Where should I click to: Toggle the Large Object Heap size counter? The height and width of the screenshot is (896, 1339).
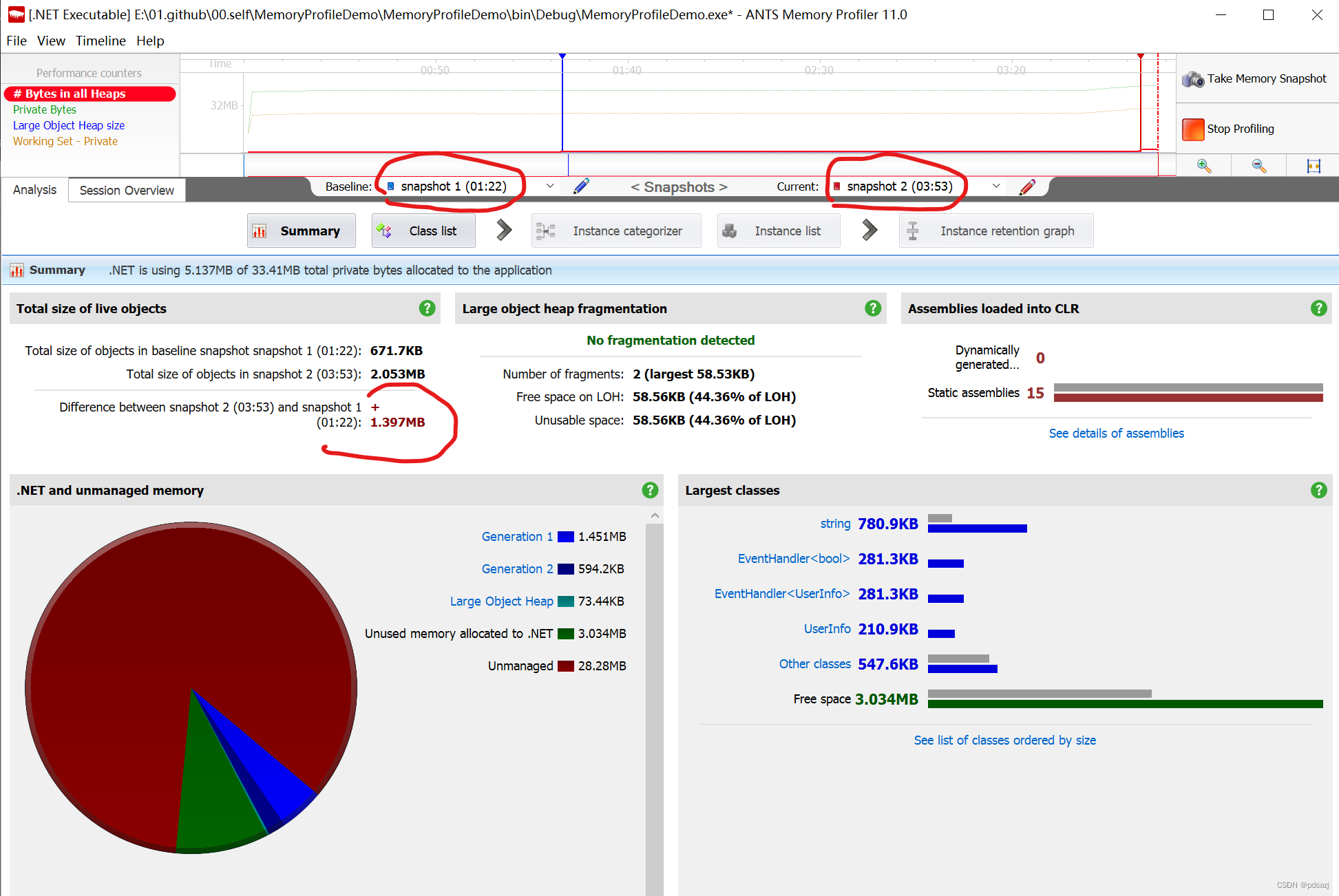click(69, 125)
